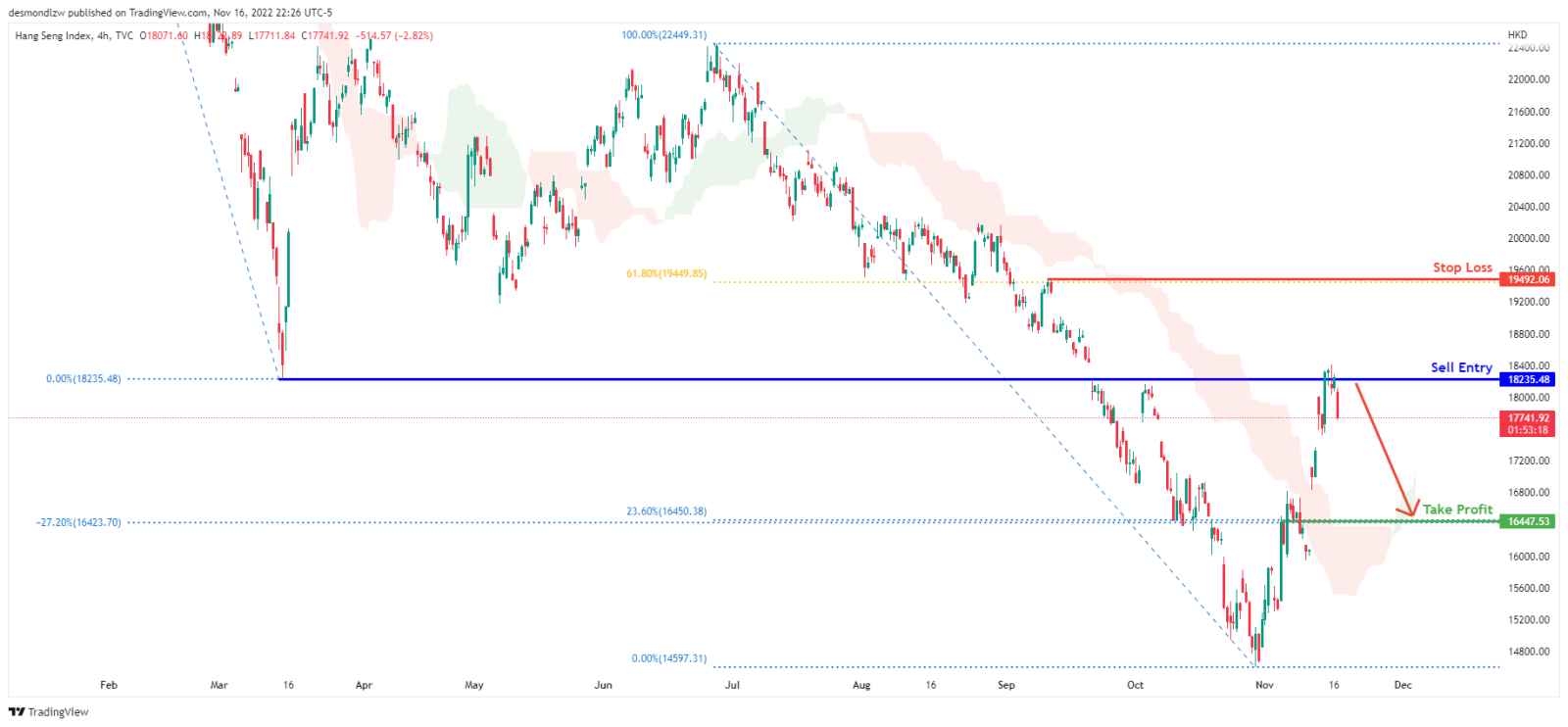Click the close value C17741.92
Viewport: 1568px width, 727px height.
(325, 35)
